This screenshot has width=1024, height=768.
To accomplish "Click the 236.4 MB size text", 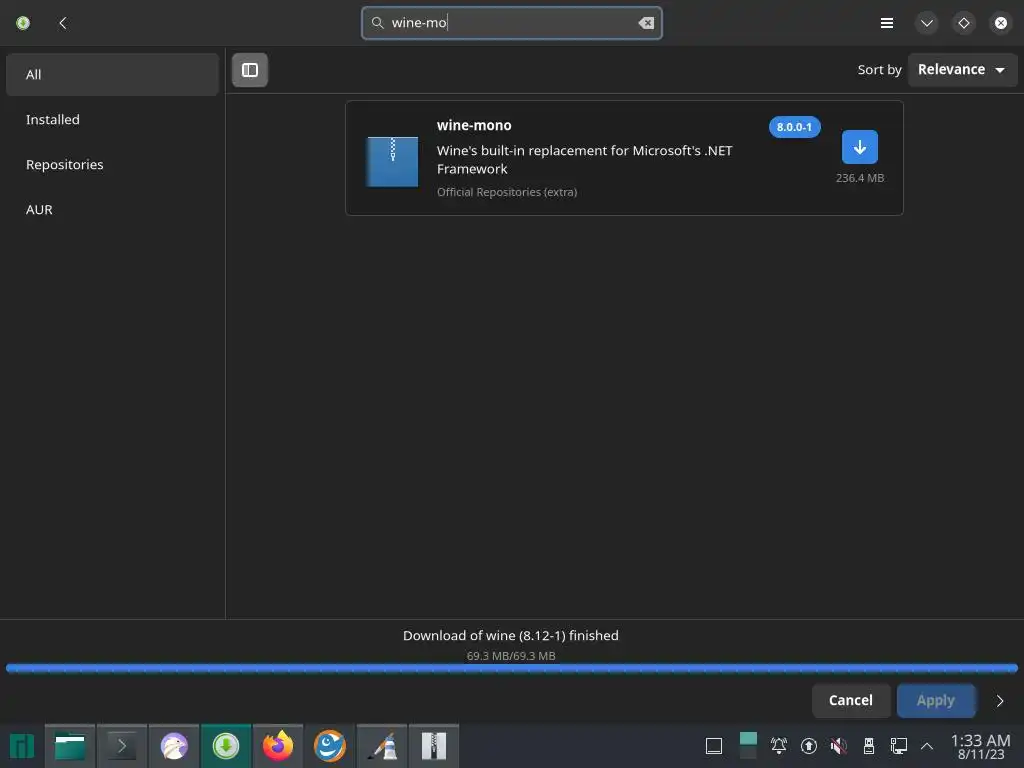I will [859, 178].
